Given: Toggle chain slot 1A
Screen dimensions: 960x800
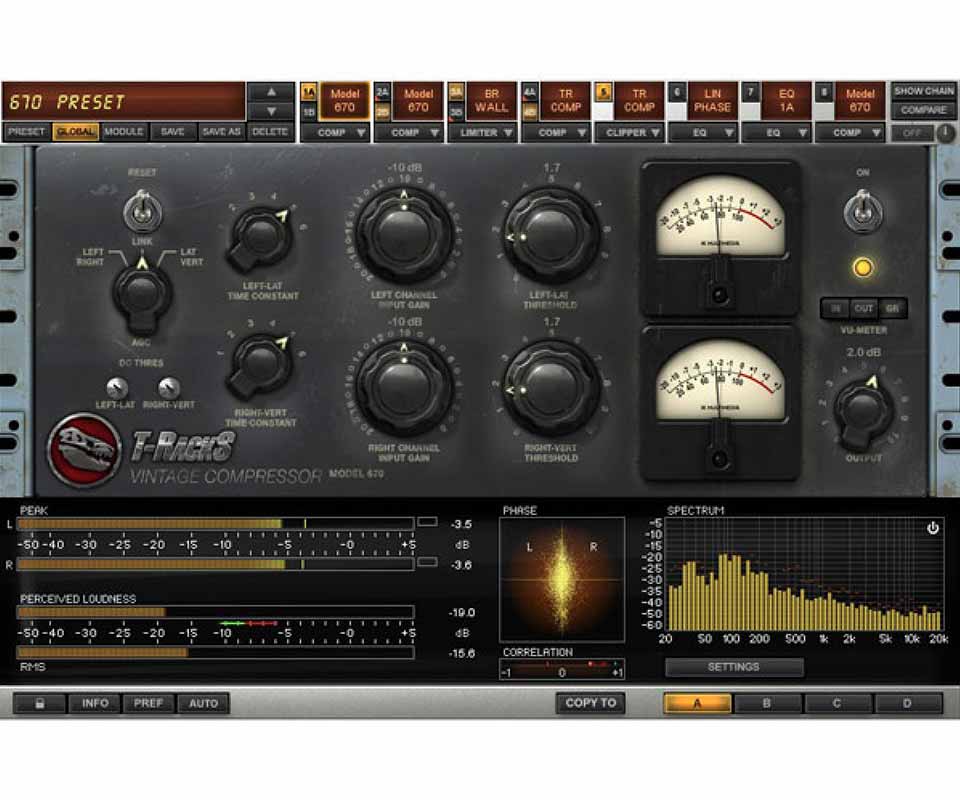Looking at the screenshot, I should [x=309, y=92].
